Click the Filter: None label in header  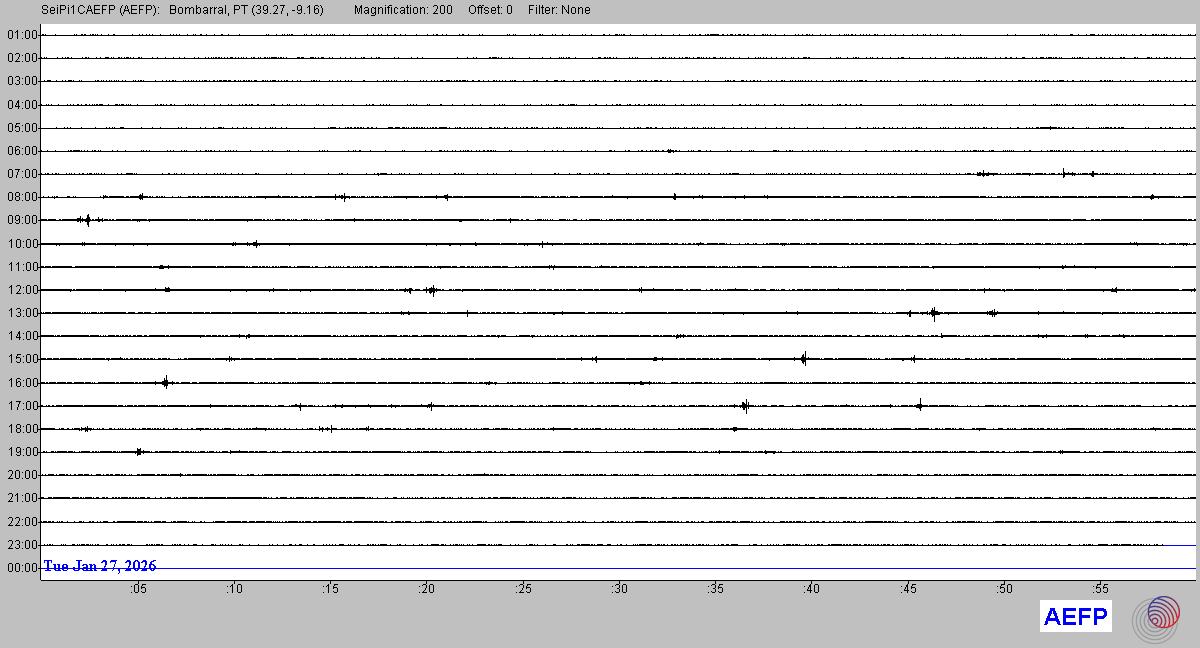tap(559, 10)
